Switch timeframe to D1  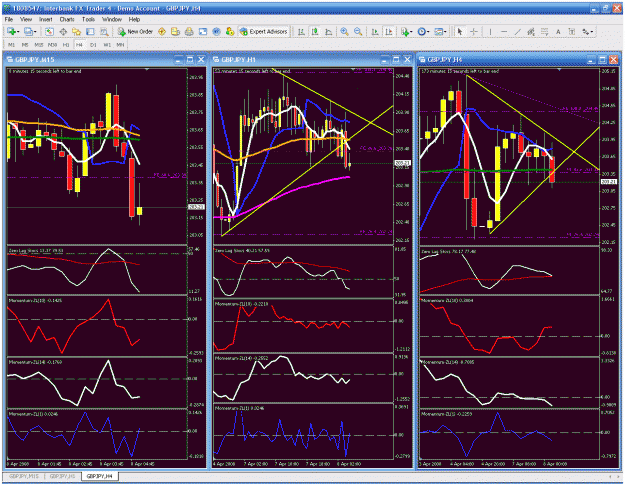click(x=93, y=45)
